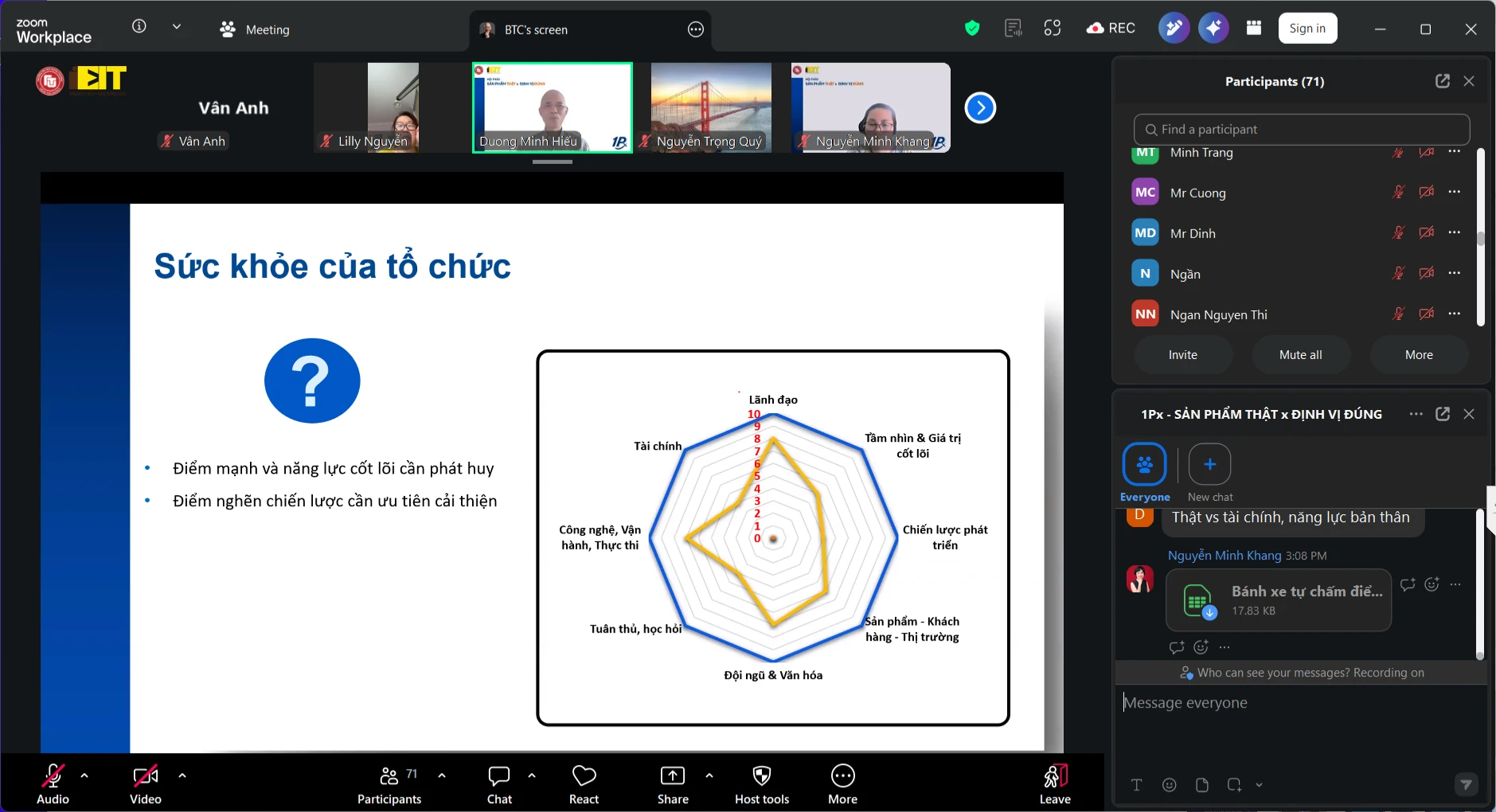
Task: Open emoji picker in chat composer
Action: (x=1170, y=785)
